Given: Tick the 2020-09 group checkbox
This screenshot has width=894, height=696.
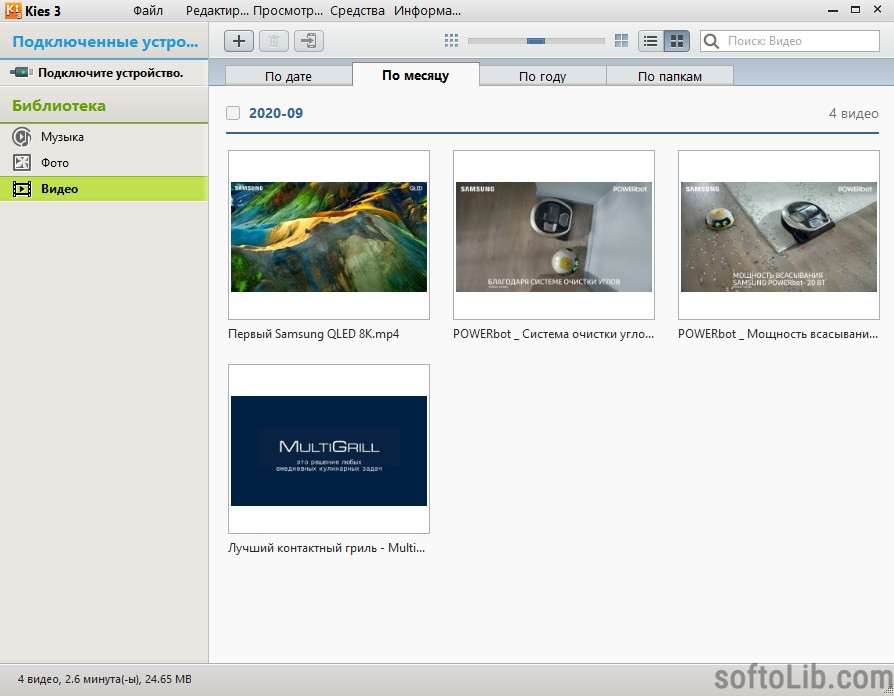Looking at the screenshot, I should [x=233, y=113].
